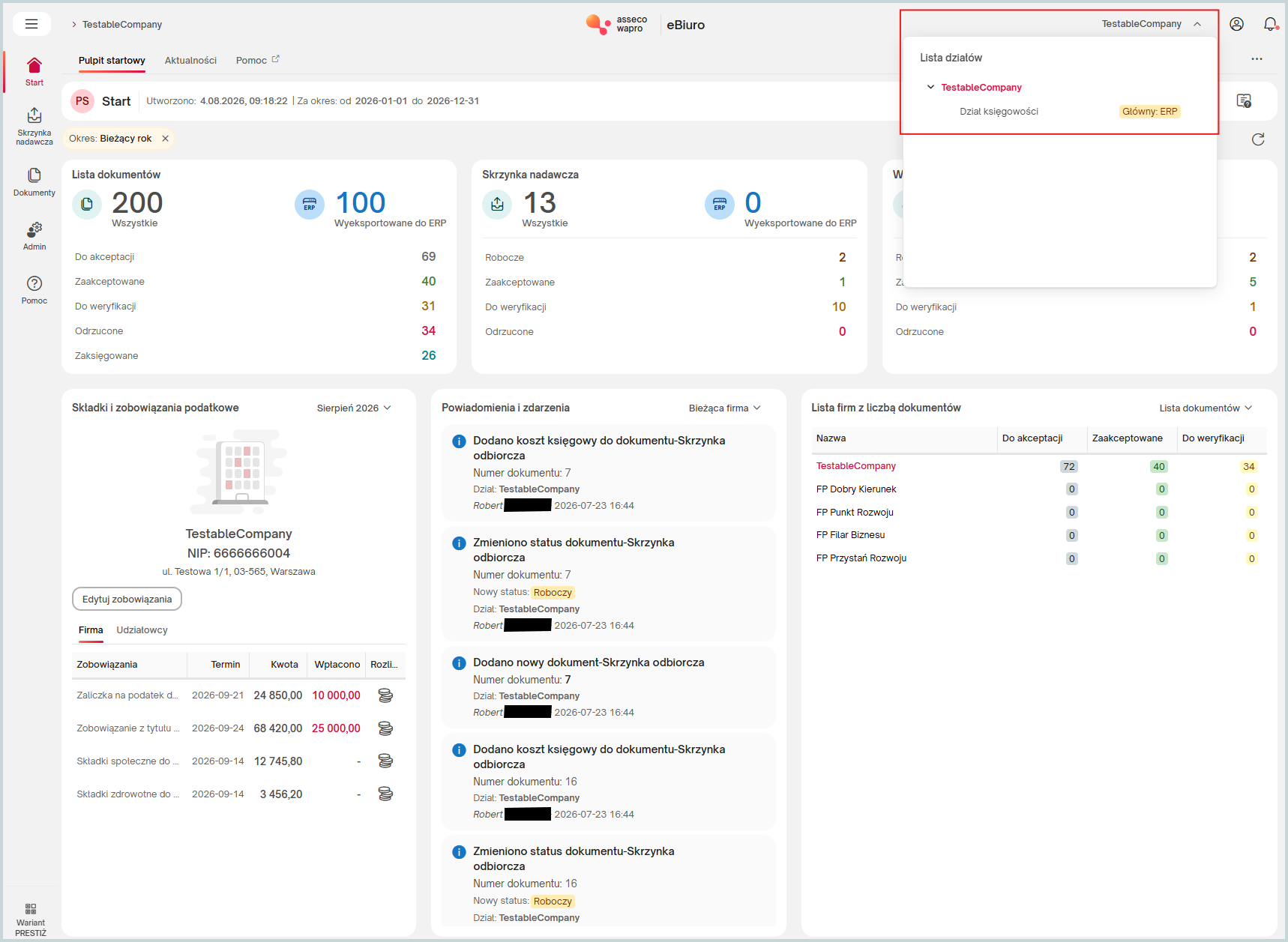Click Robocze row in Skrzynka nadawcza card

(665, 258)
